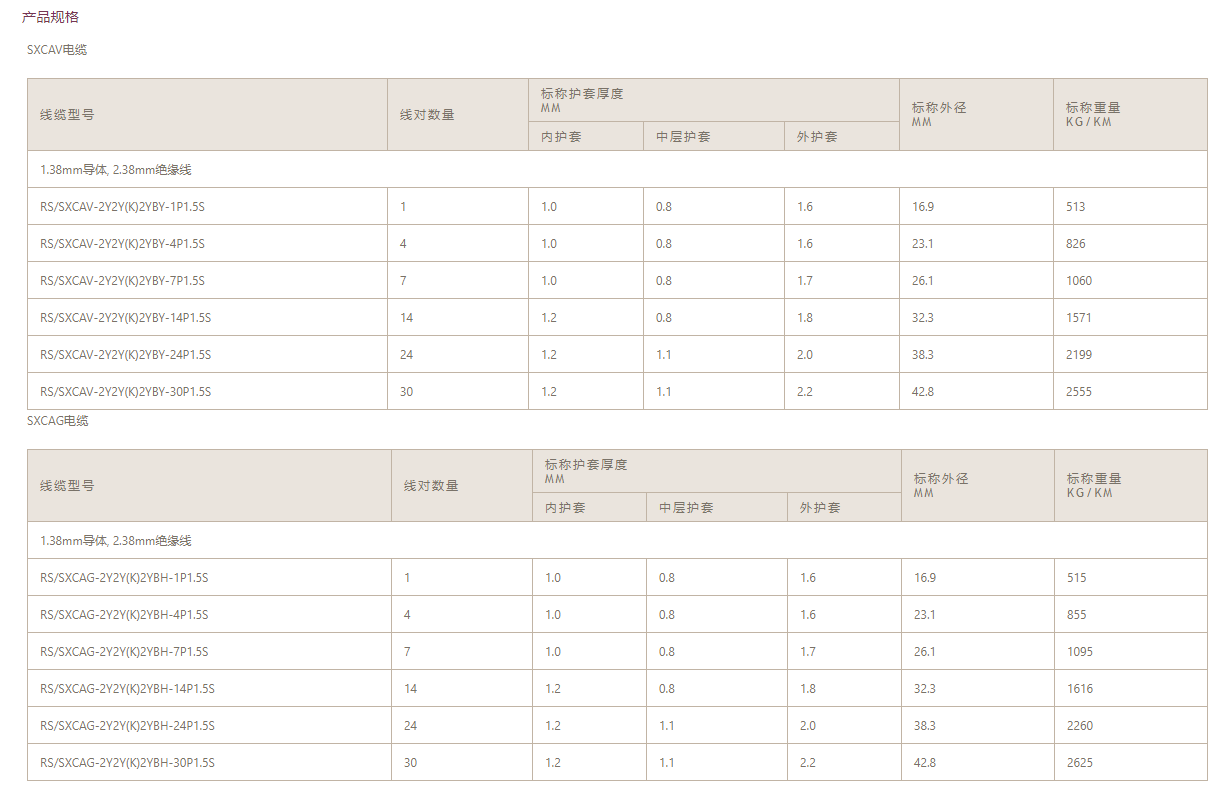Select the weight value 1095
The width and height of the screenshot is (1220, 801).
[1080, 652]
